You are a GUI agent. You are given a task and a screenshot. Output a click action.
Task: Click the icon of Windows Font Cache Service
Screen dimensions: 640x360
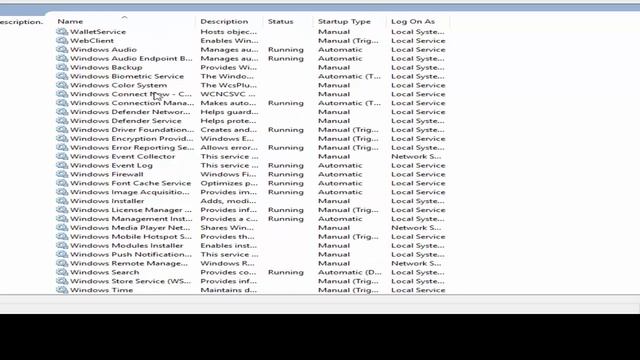tap(62, 183)
